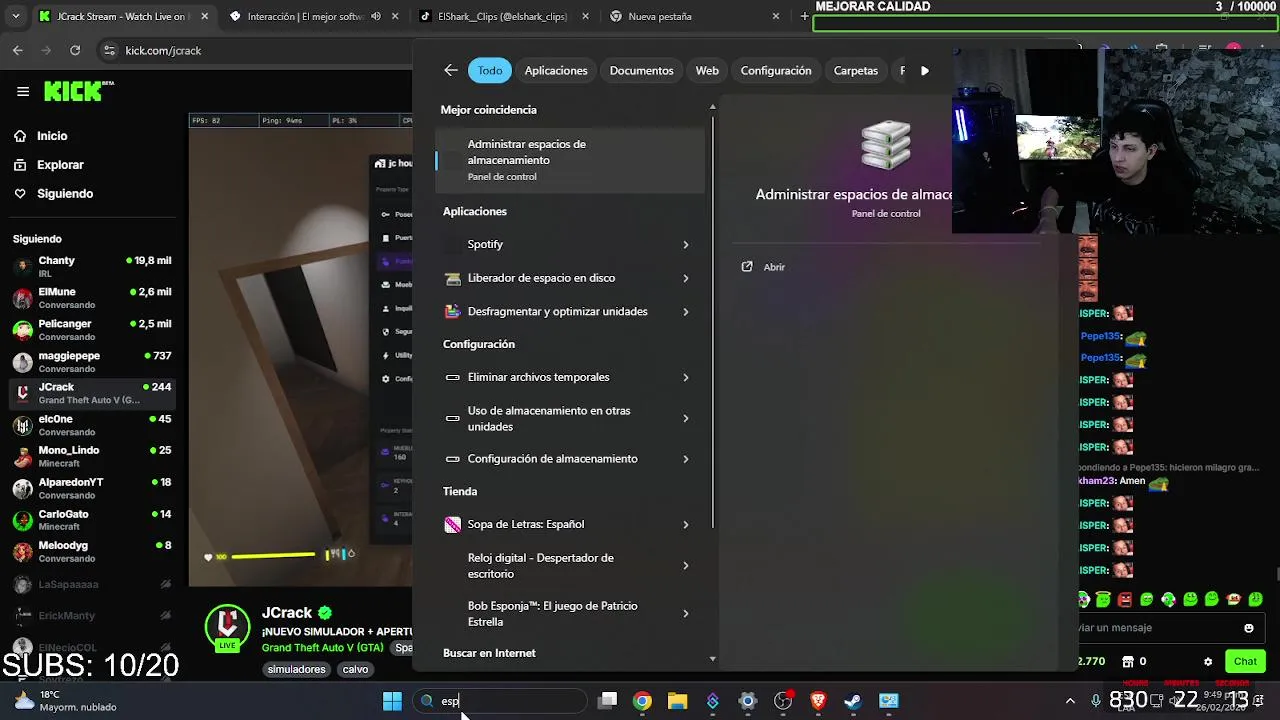Open Task View on the taskbar
Image resolution: width=1280 pixels, height=720 pixels.
pos(607,701)
